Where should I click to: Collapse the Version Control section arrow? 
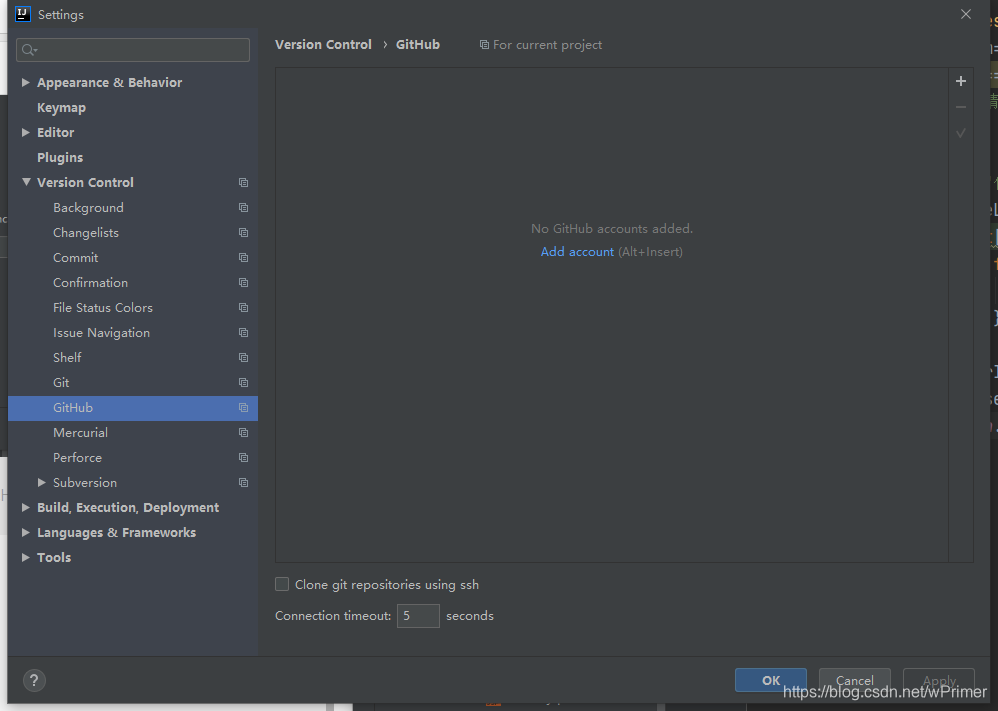click(26, 182)
